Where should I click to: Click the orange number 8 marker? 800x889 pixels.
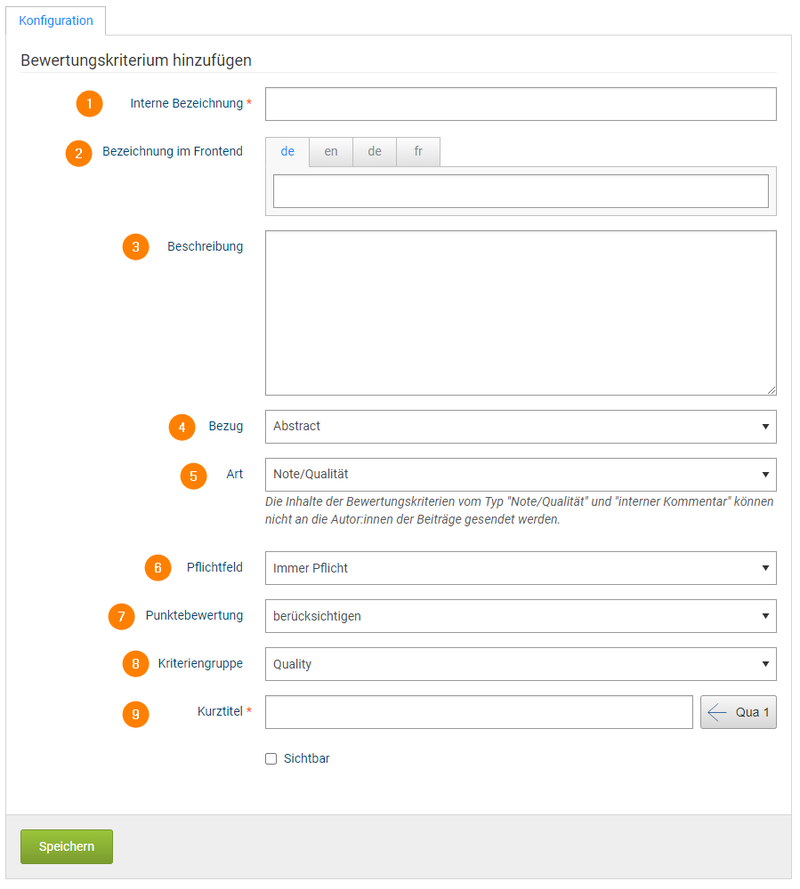click(x=136, y=663)
